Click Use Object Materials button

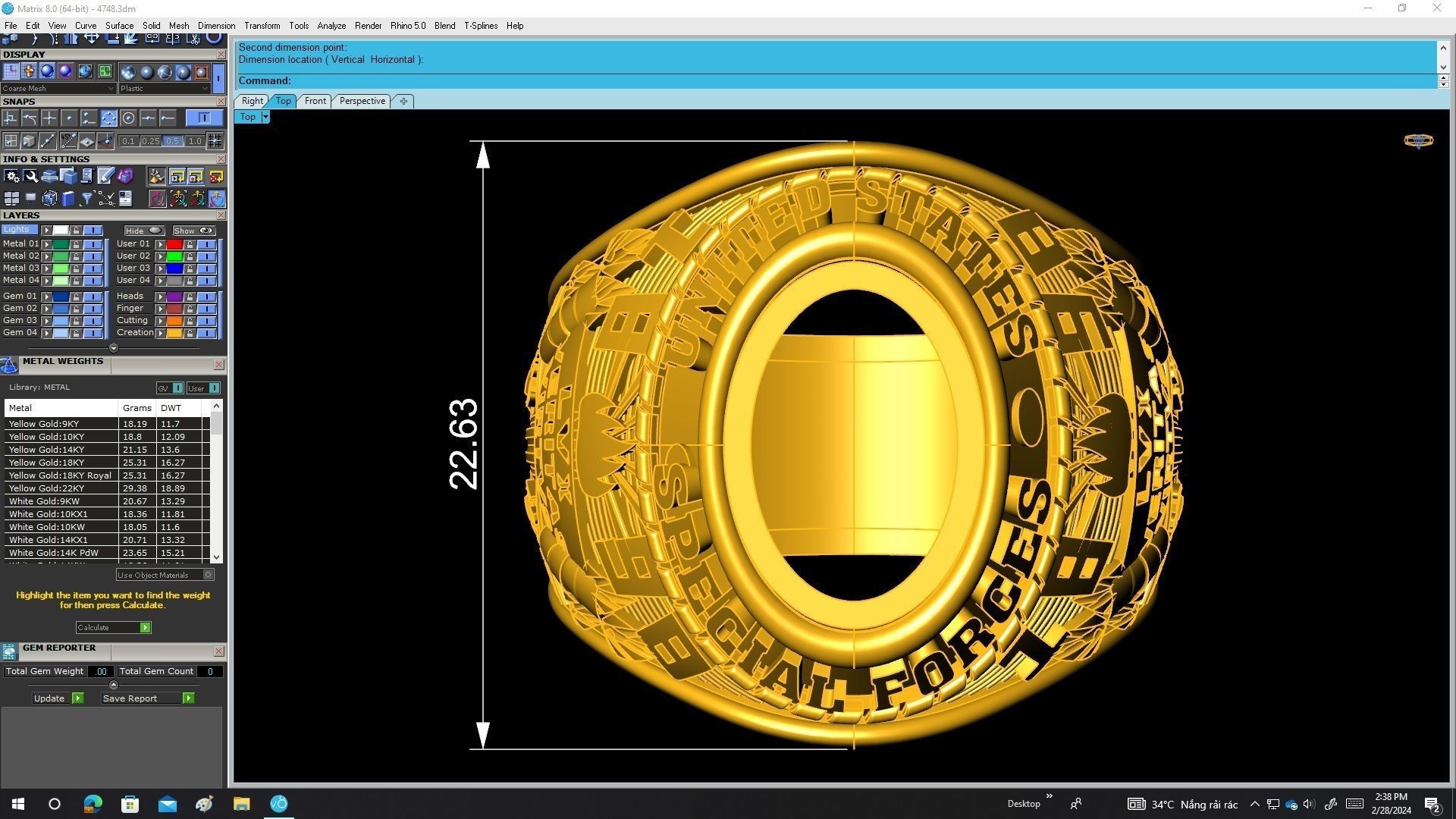pos(165,575)
